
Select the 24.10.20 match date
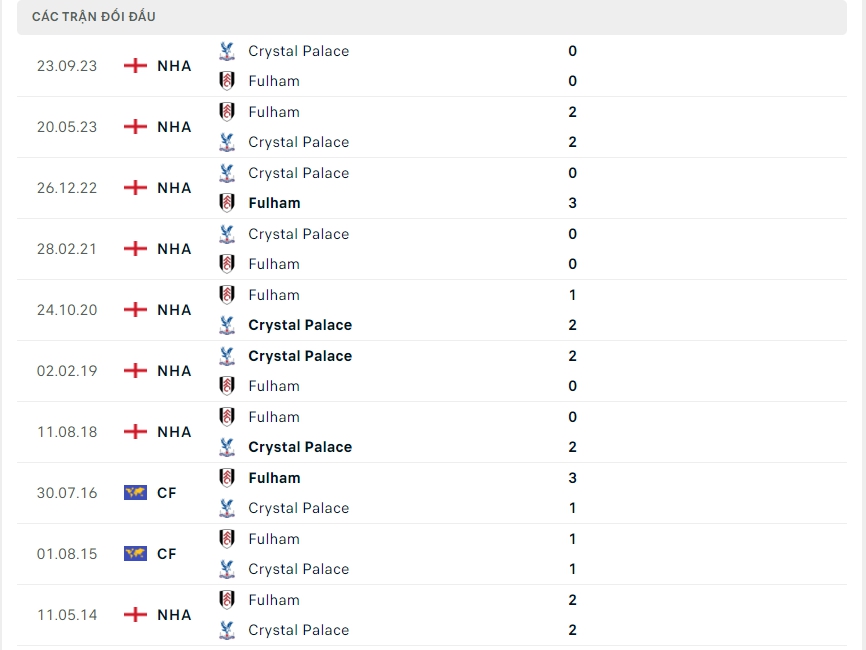coord(67,310)
